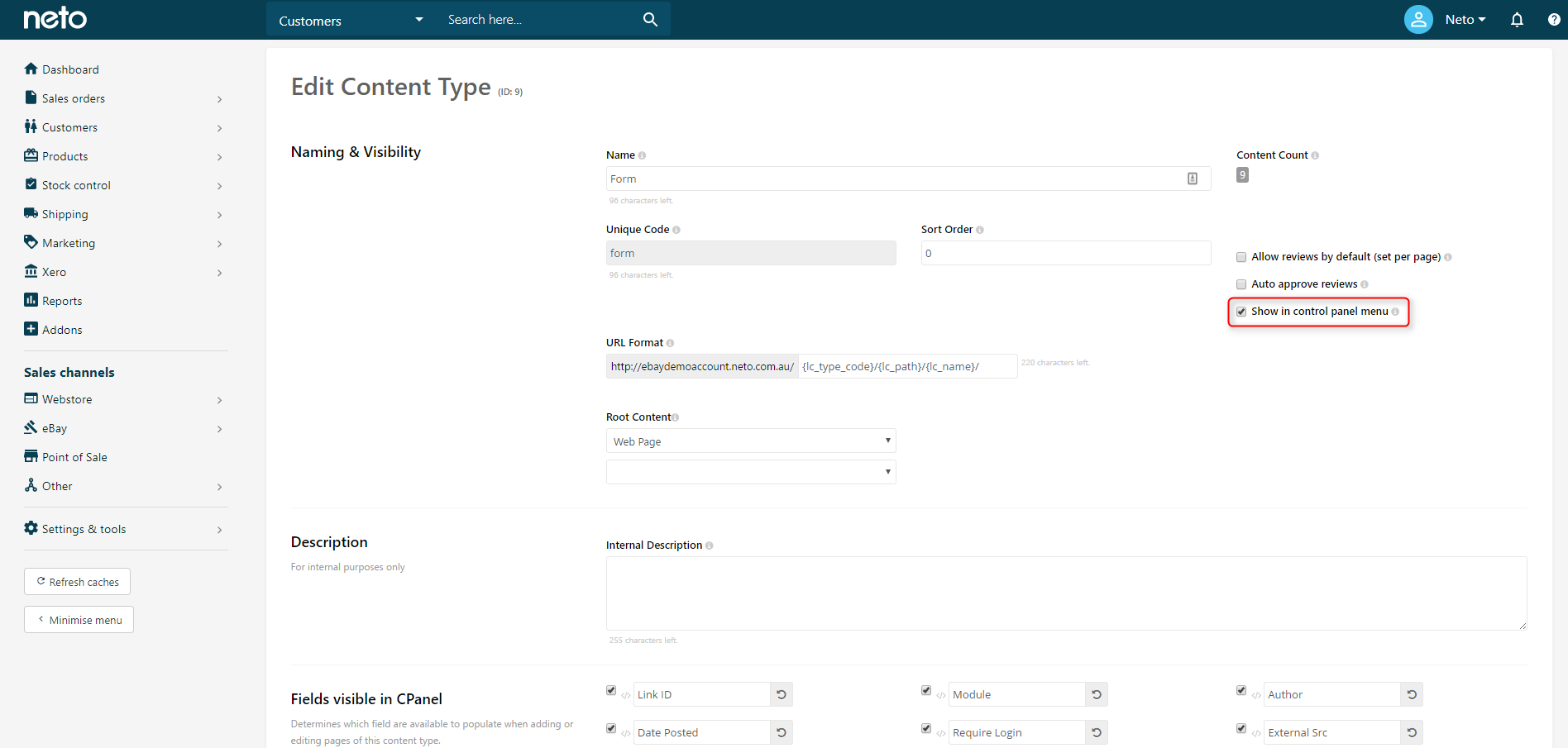Reset the Link ID field label
This screenshot has height=748, width=1568.
pyautogui.click(x=782, y=694)
